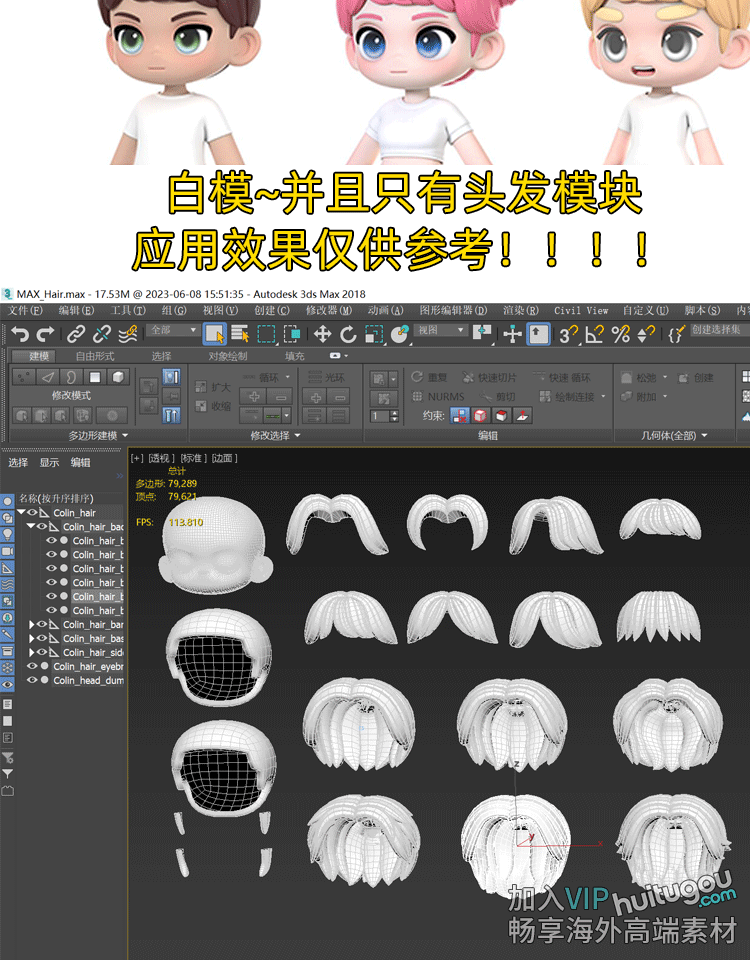The width and height of the screenshot is (750, 960).
Task: Switch to the 自由形式 ribbon tab
Action: click(x=95, y=356)
